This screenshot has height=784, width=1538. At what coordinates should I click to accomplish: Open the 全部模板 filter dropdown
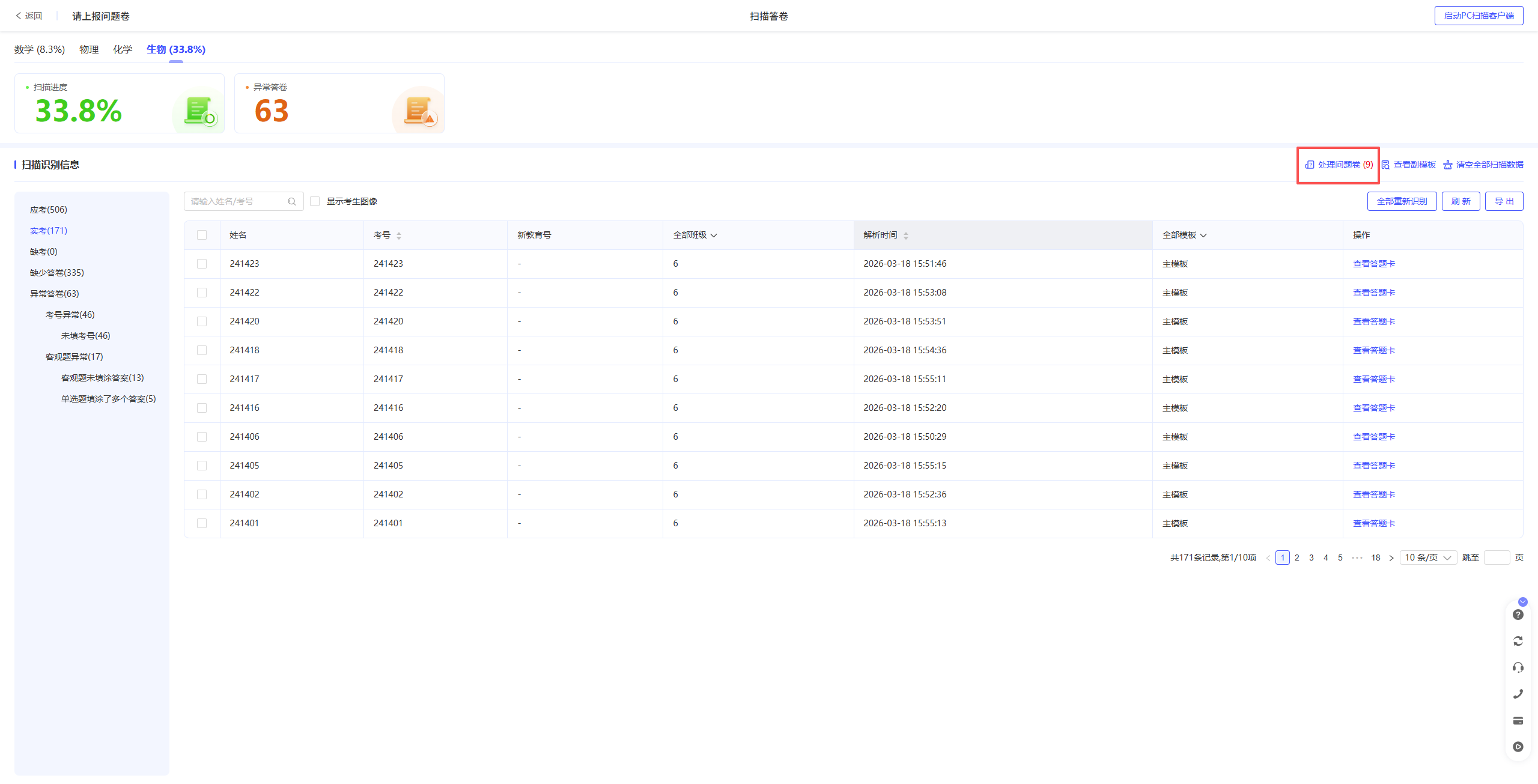tap(1184, 235)
